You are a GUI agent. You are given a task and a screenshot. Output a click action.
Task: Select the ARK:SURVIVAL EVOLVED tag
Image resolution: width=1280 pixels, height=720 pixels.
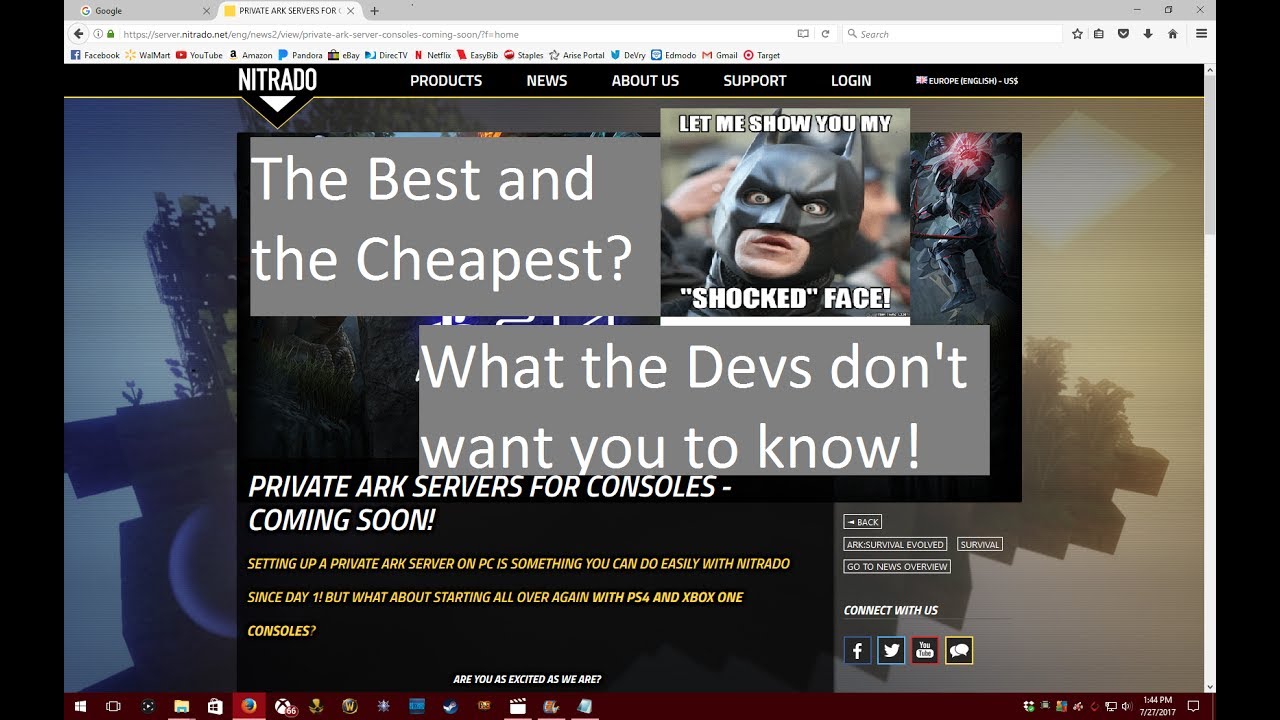pos(896,544)
